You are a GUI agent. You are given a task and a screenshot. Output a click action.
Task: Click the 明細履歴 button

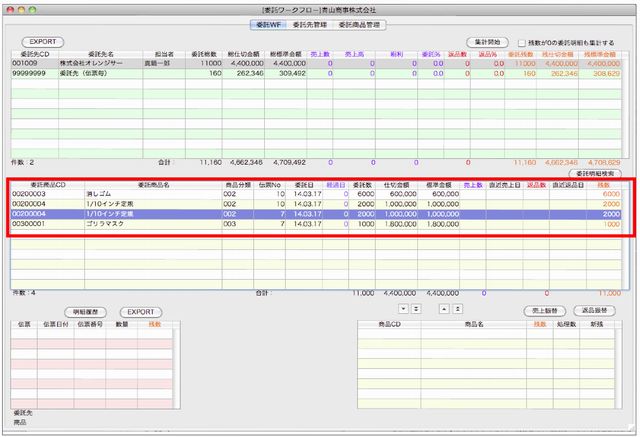85,312
